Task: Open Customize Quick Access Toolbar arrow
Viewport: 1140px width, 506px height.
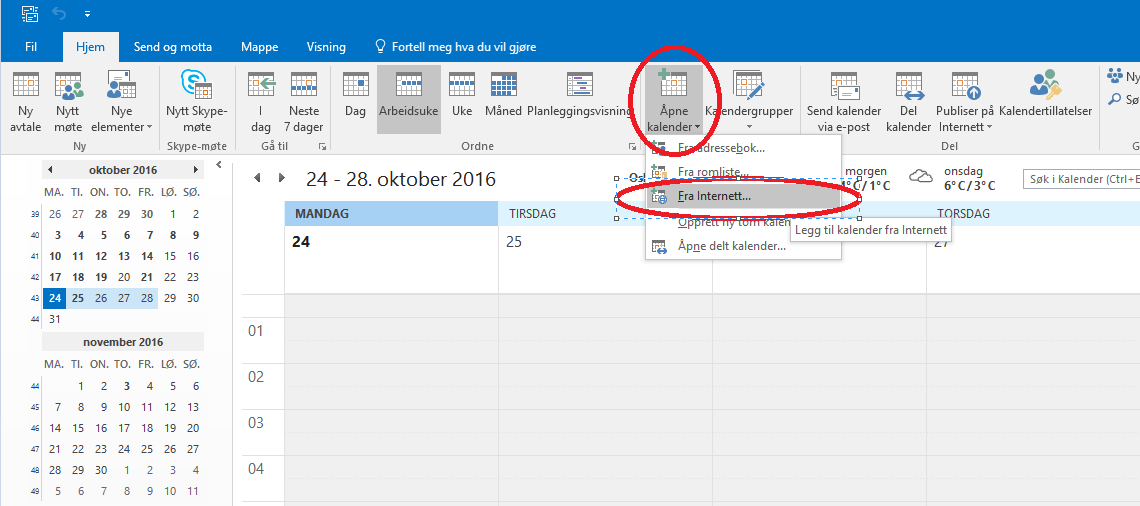Action: [87, 15]
